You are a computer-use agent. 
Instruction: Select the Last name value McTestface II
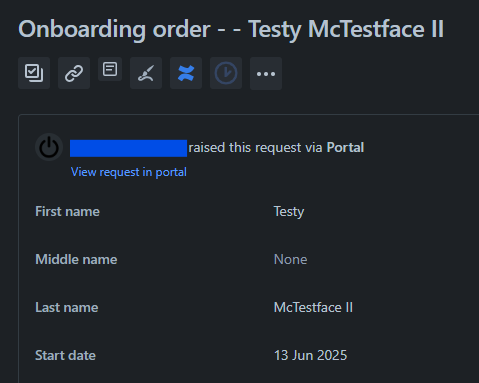click(x=313, y=307)
